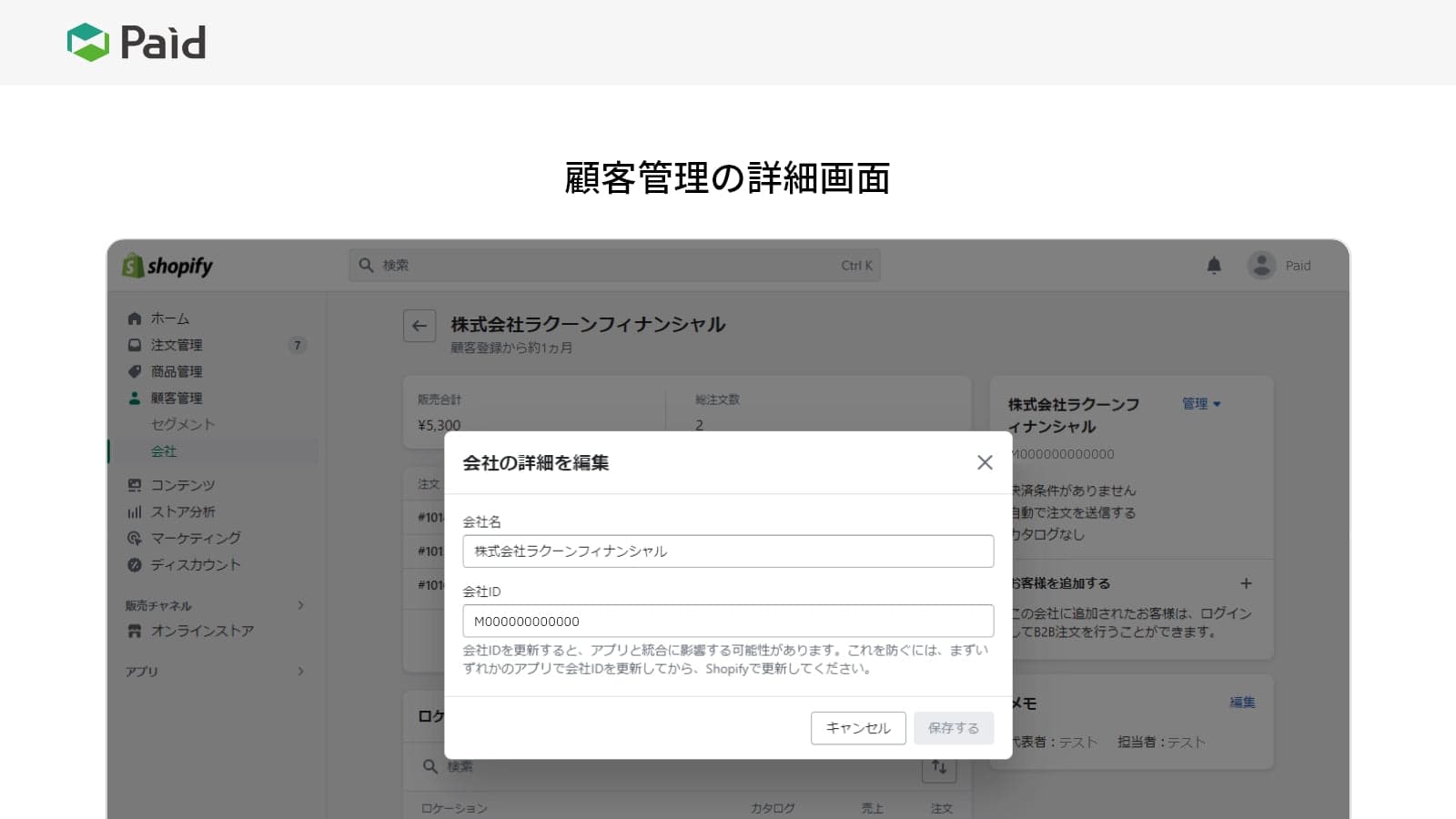
Task: Open the notifications bell
Action: (1214, 266)
